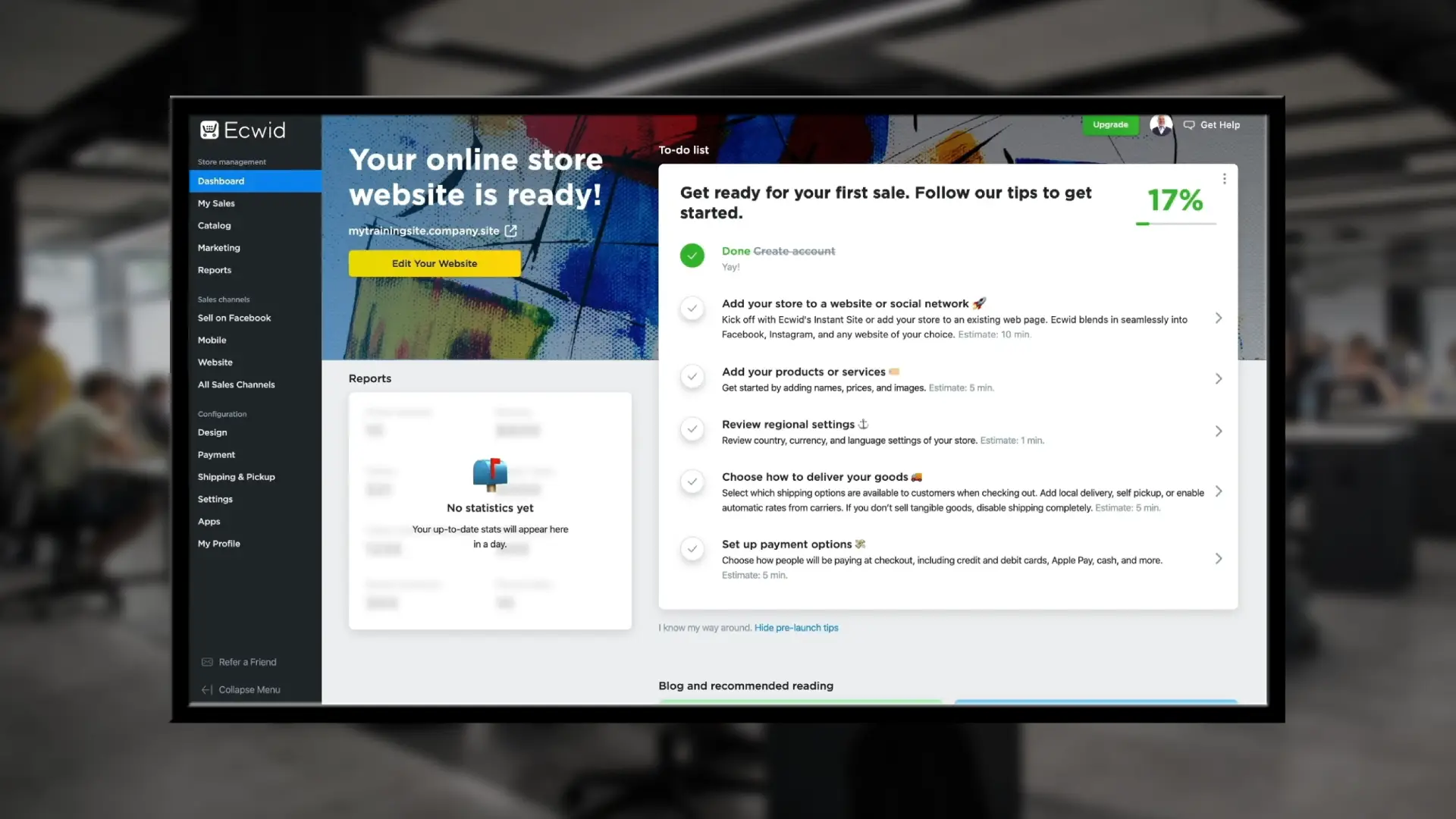Click the 17% completion percentage

tap(1175, 200)
